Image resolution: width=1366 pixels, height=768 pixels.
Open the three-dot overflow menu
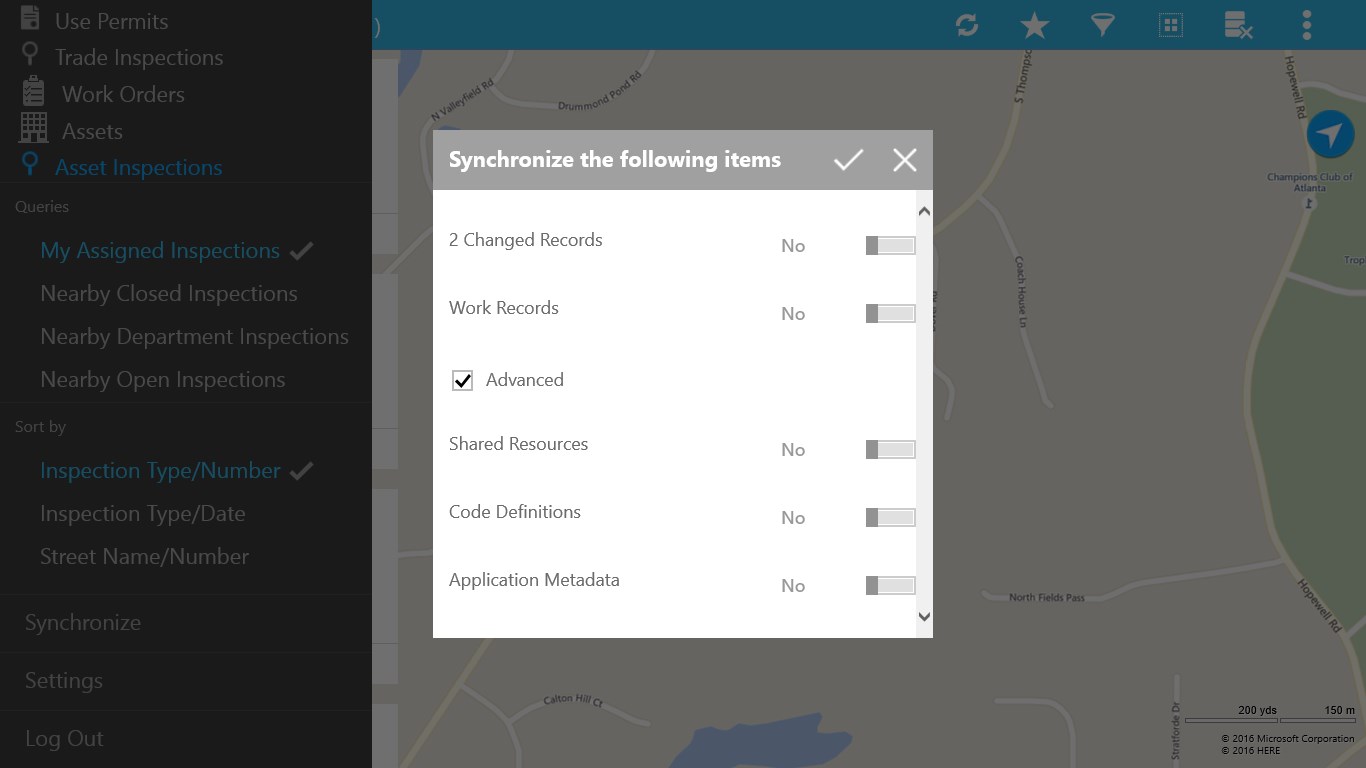pyautogui.click(x=1306, y=25)
